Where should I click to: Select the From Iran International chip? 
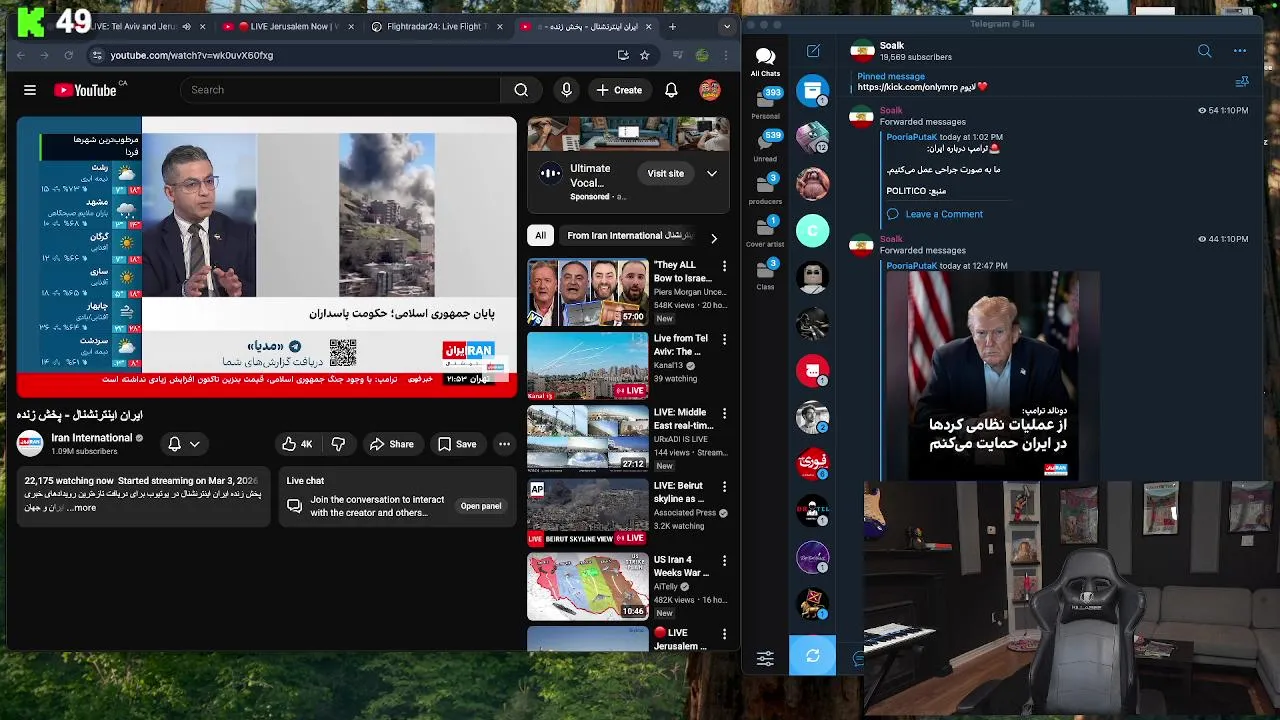[629, 236]
